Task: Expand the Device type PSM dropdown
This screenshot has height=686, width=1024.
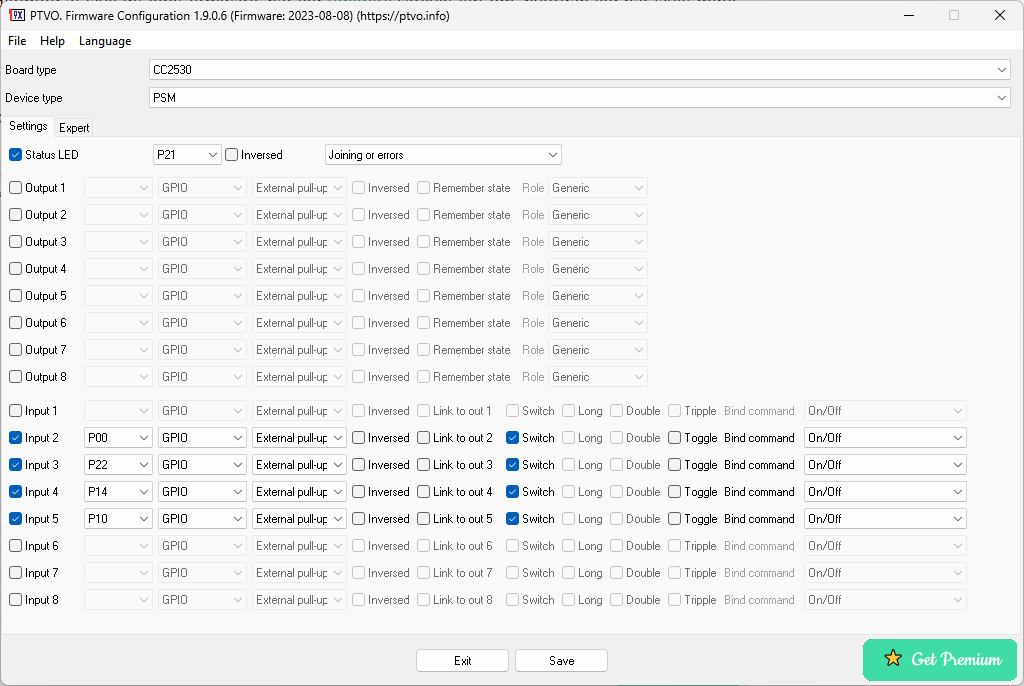Action: [579, 98]
